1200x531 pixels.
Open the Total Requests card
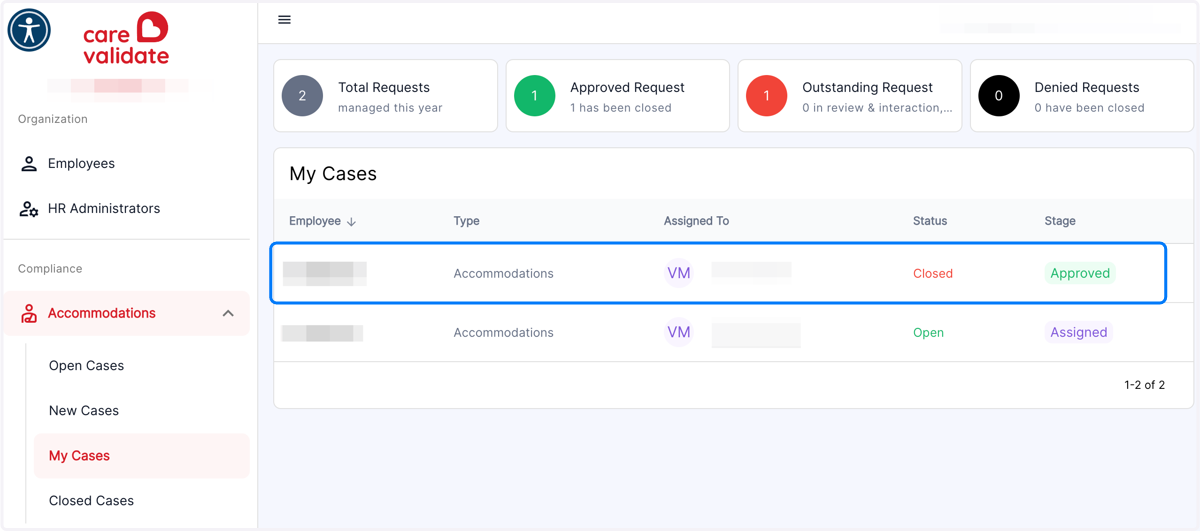click(385, 96)
